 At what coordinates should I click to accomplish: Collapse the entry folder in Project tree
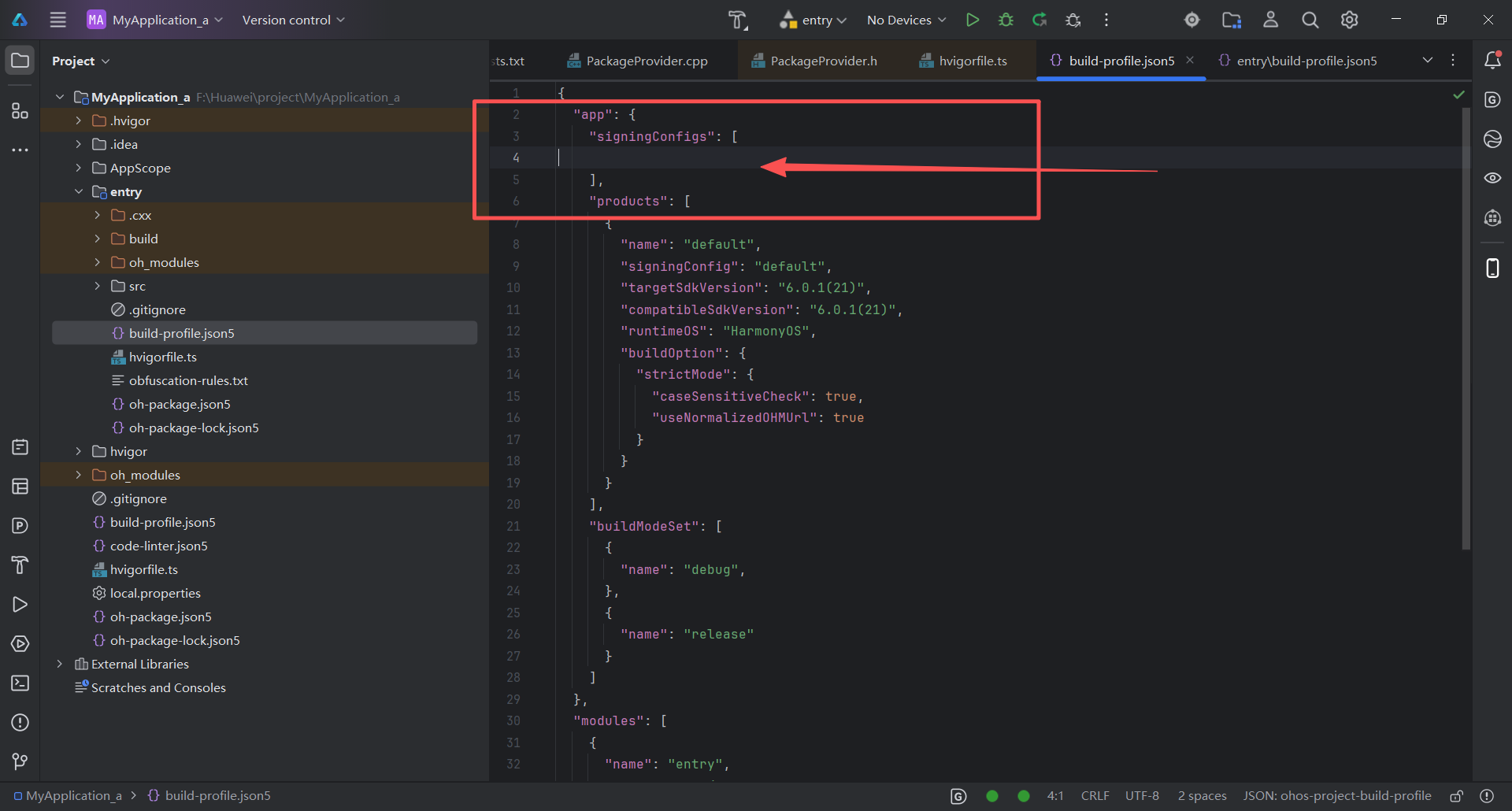(x=79, y=191)
